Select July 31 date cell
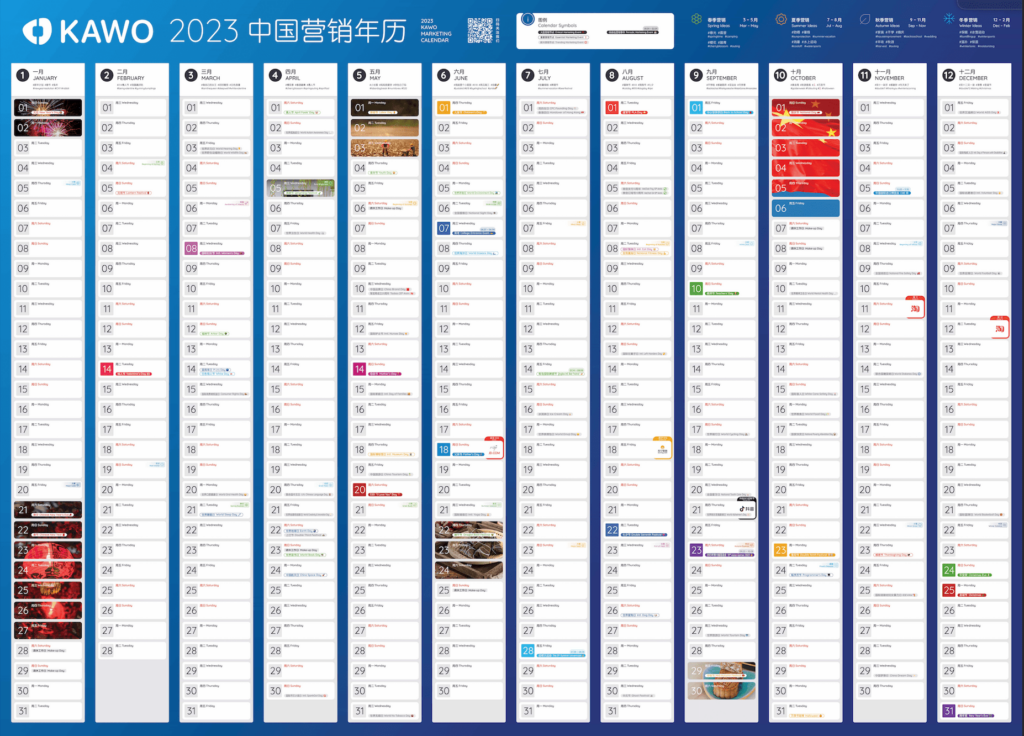 point(553,711)
